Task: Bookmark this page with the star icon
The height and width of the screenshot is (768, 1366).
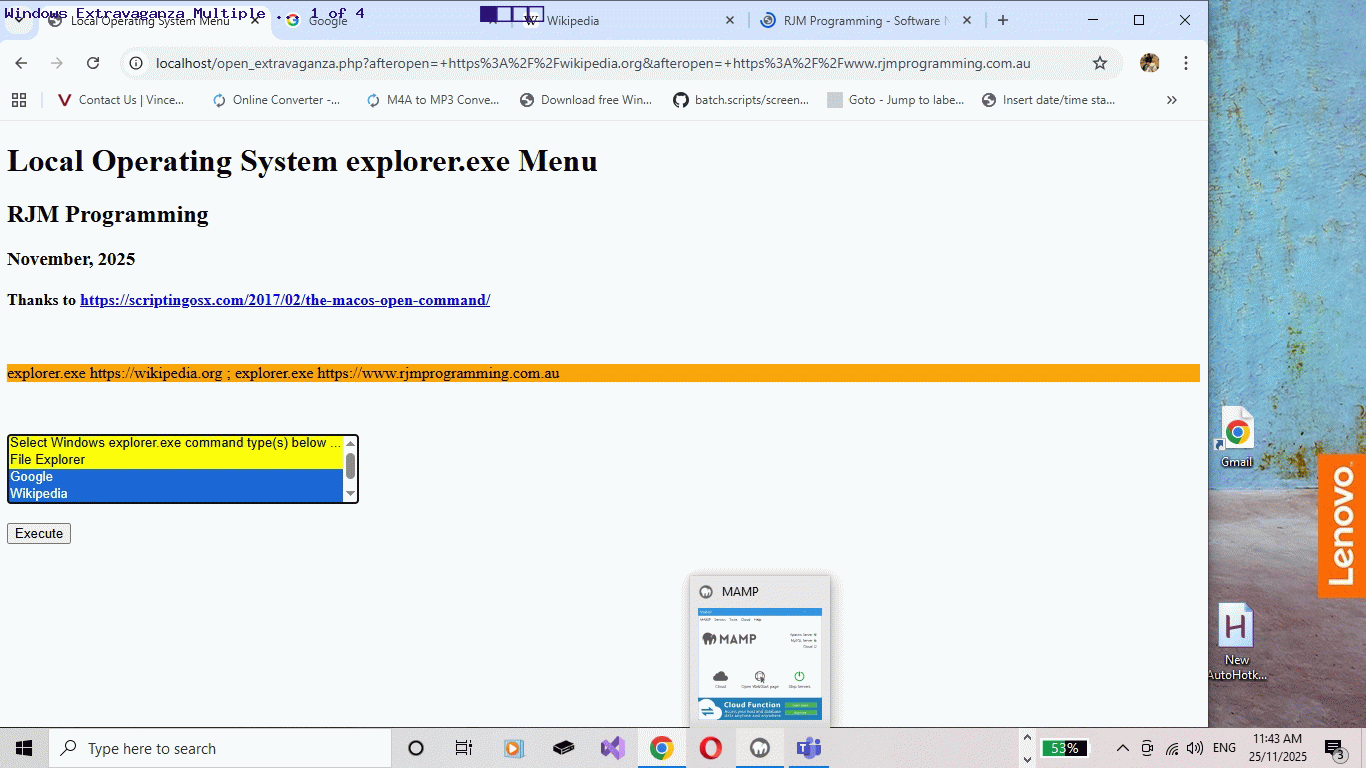Action: [x=1099, y=62]
